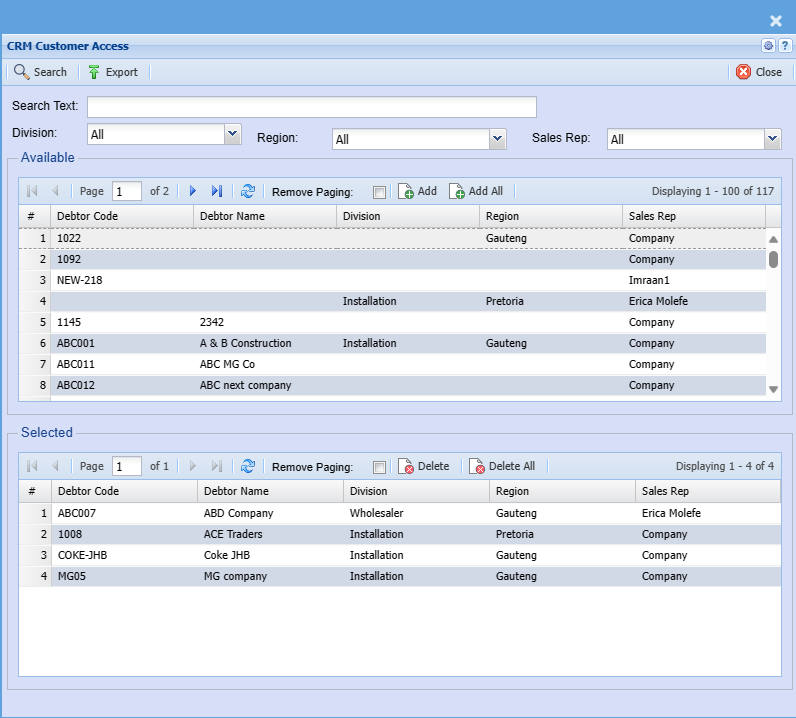Go to next page in Available grid
This screenshot has width=796, height=718.
pos(193,191)
